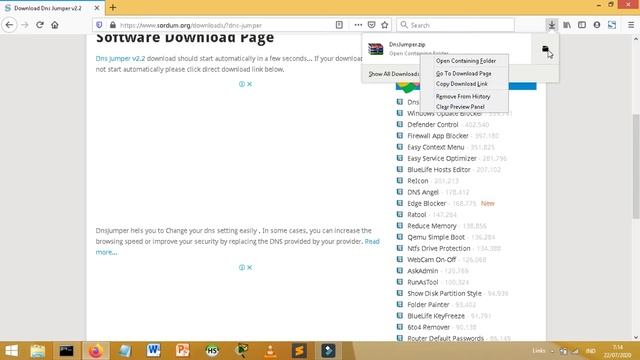Open BlueLife Hosts Editor link

tap(439, 169)
